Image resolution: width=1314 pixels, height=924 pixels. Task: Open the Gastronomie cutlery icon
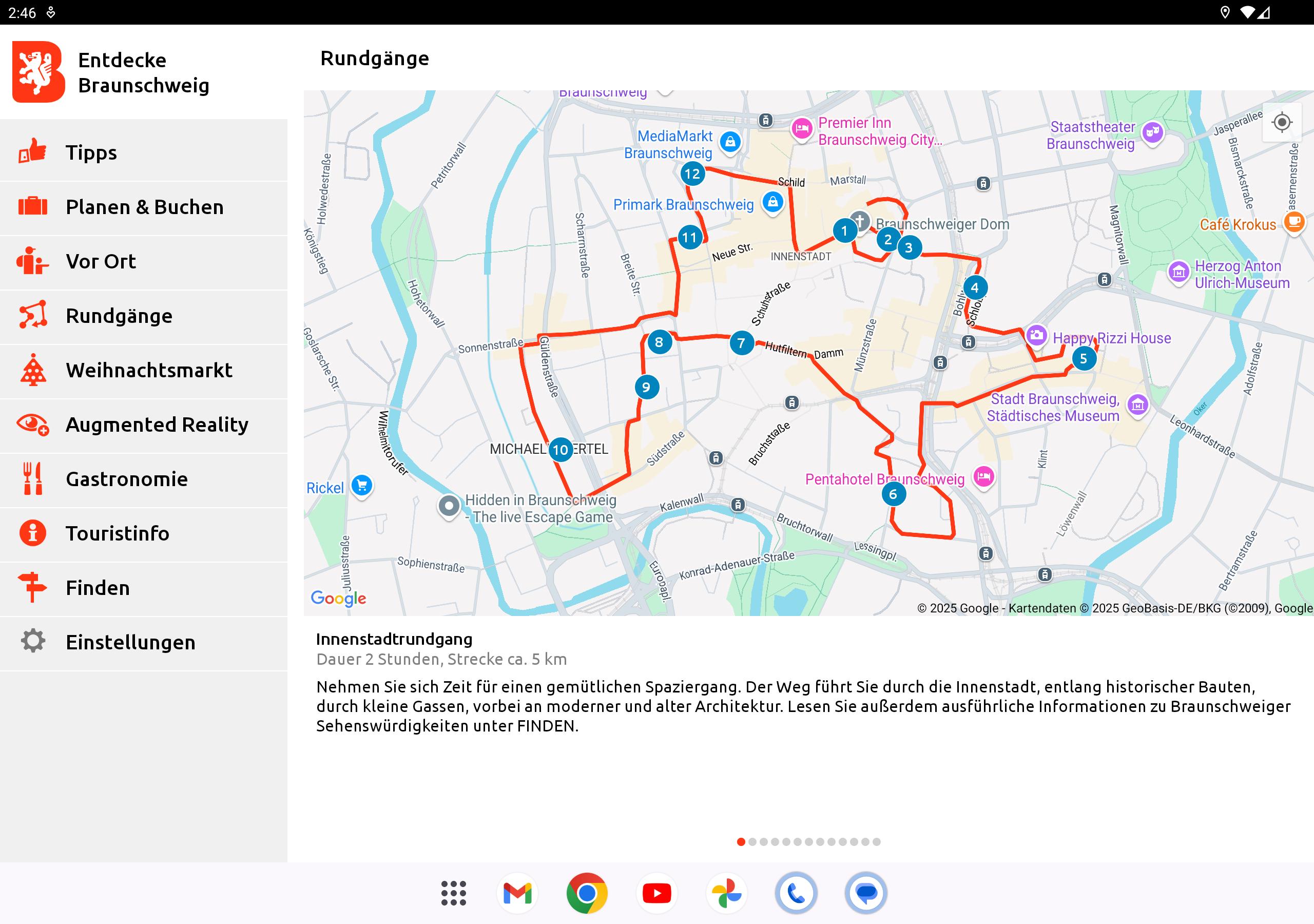[33, 478]
